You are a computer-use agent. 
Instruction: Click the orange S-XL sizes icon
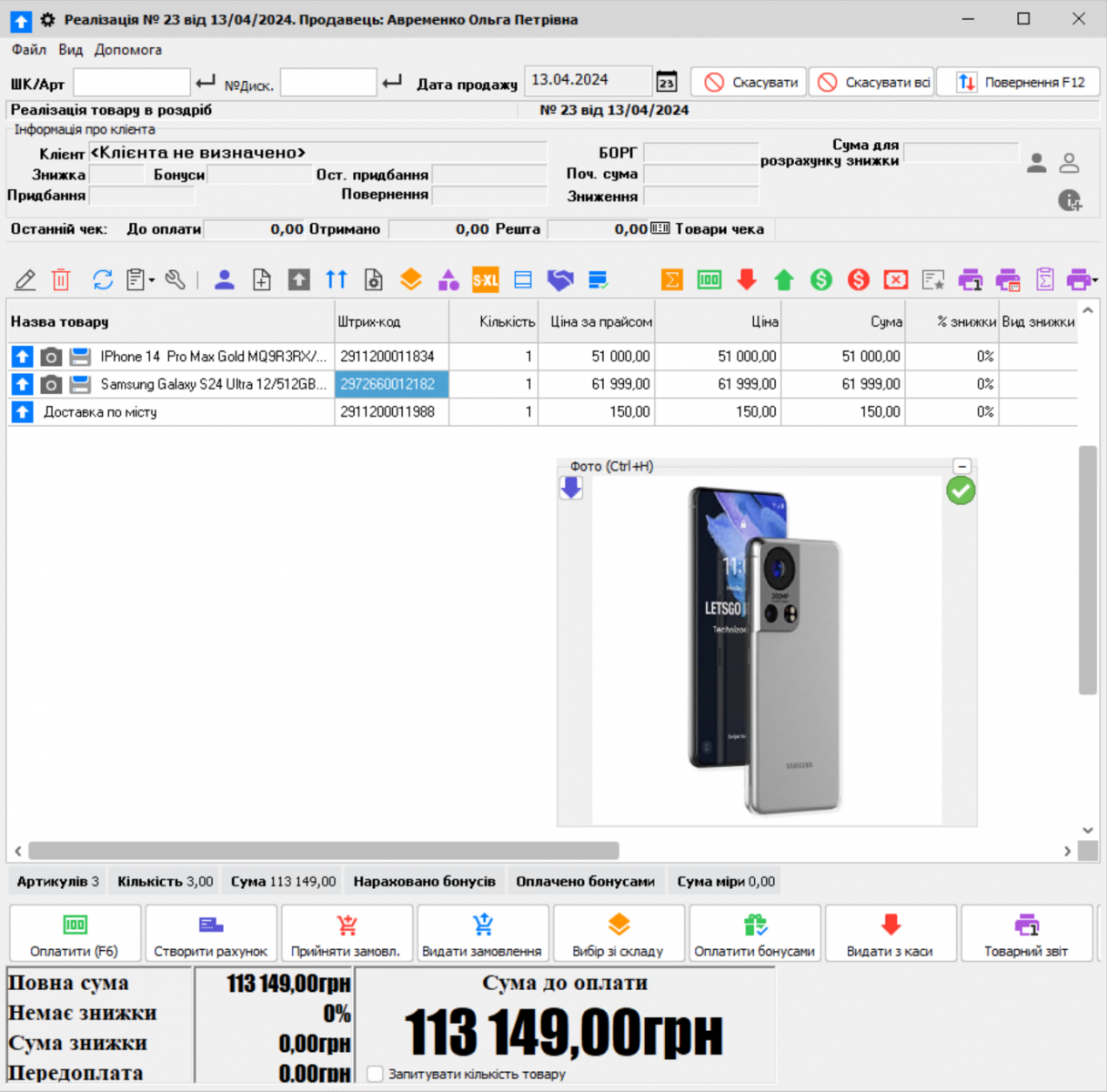[x=485, y=280]
